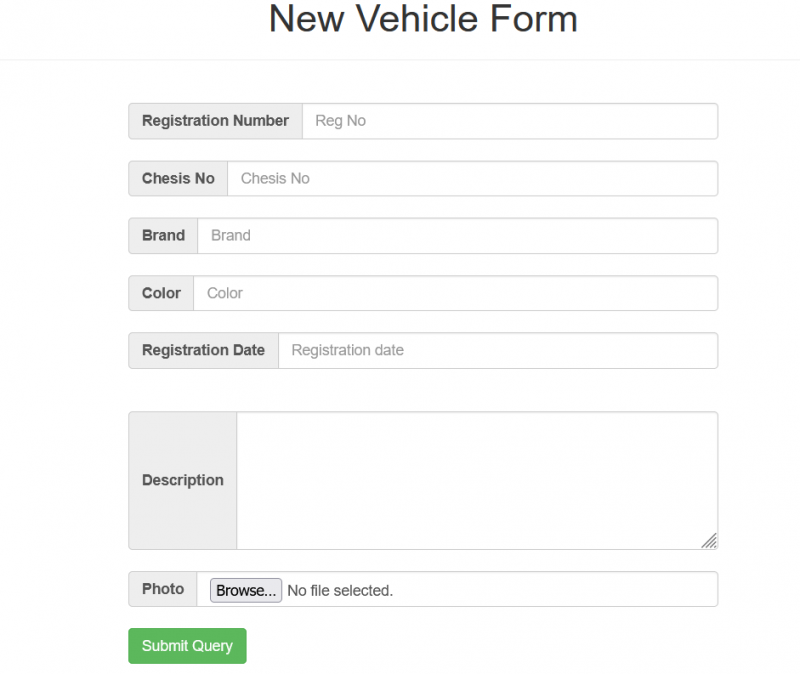Click the empty Photo field area
Image resolution: width=800 pixels, height=674 pixels.
point(554,589)
